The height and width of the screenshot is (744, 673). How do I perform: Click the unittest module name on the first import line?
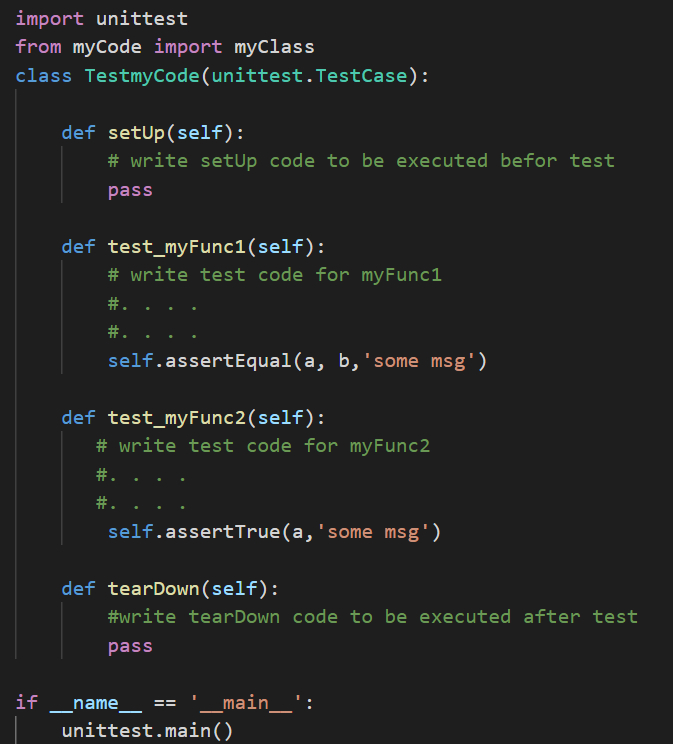pos(141,18)
